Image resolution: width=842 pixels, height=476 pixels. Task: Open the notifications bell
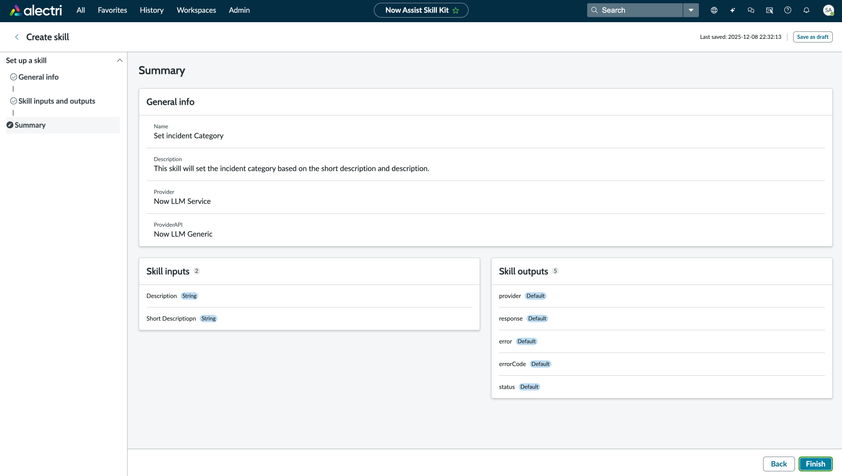[x=806, y=10]
